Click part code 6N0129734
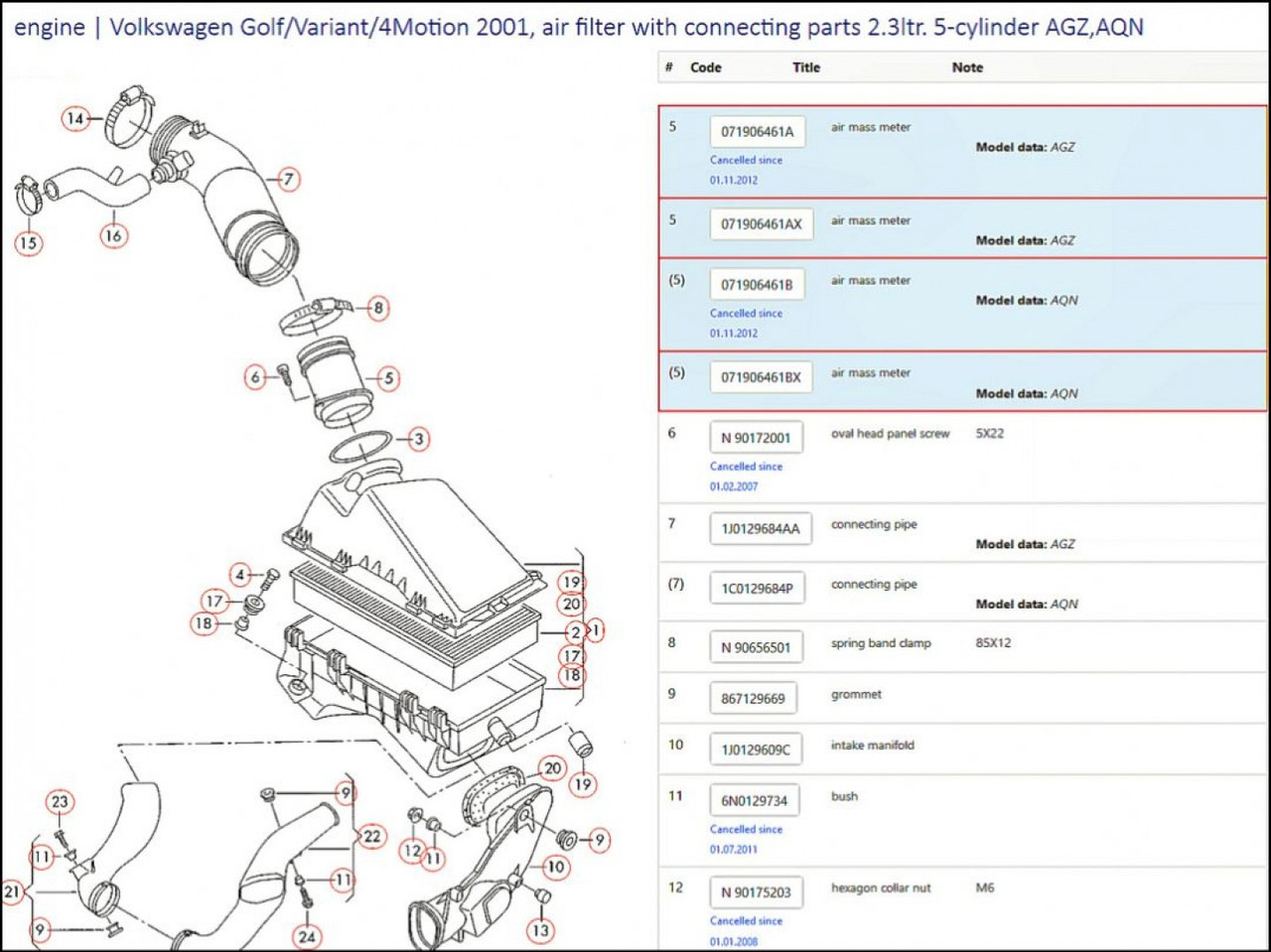The height and width of the screenshot is (952, 1271). coord(755,801)
